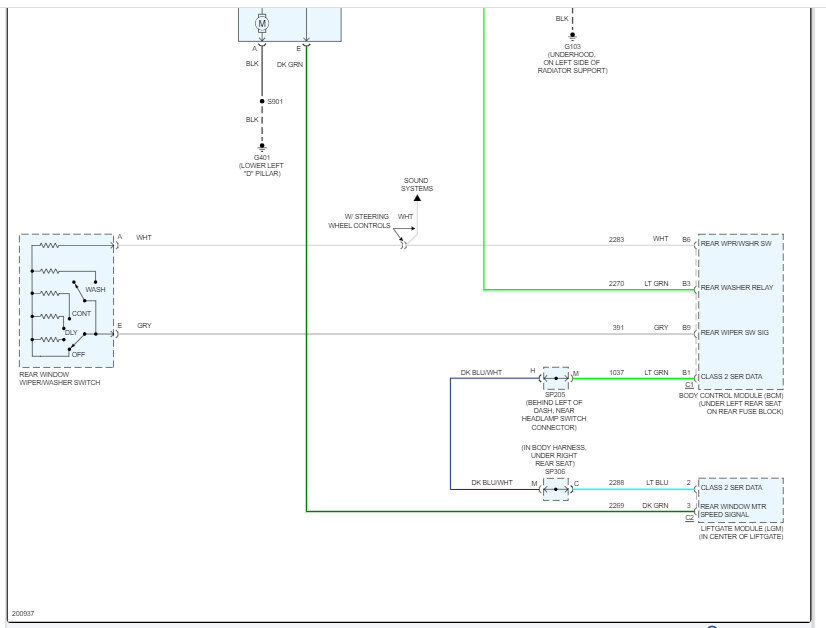Image resolution: width=826 pixels, height=628 pixels.
Task: Select the S901 splice label
Action: point(275,101)
